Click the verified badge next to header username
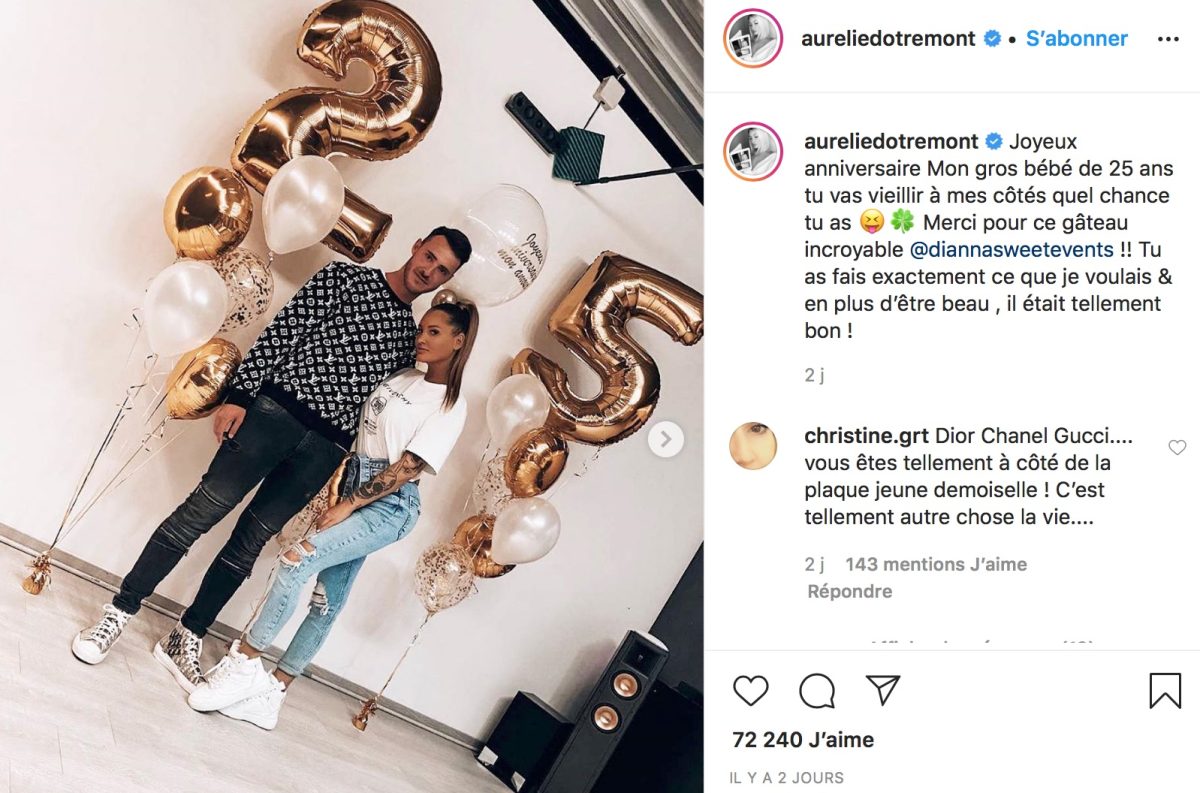The image size is (1200, 793). point(992,39)
